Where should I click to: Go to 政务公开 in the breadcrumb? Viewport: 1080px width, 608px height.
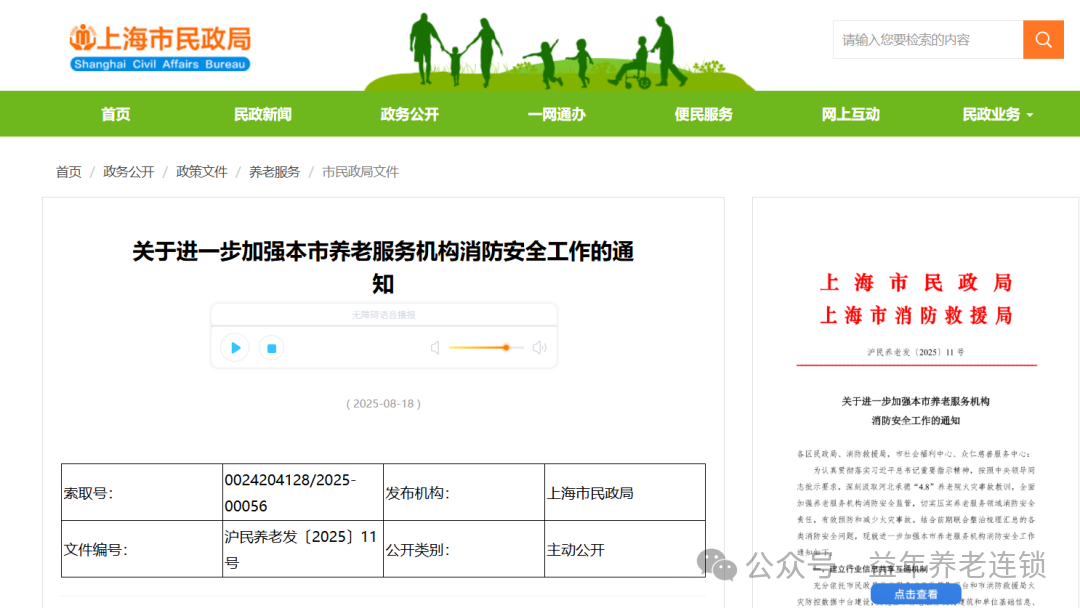click(x=129, y=171)
